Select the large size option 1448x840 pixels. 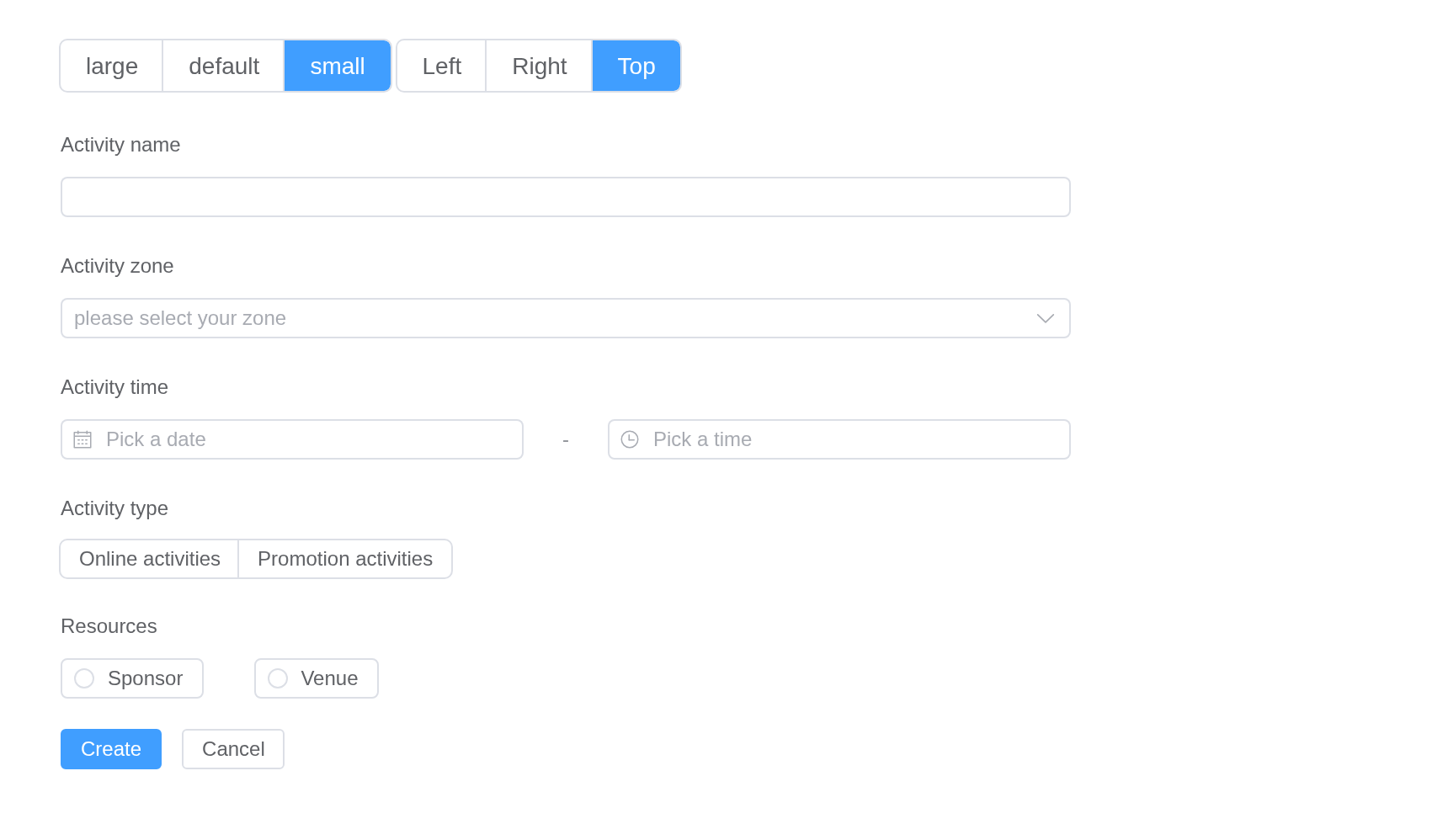(112, 66)
